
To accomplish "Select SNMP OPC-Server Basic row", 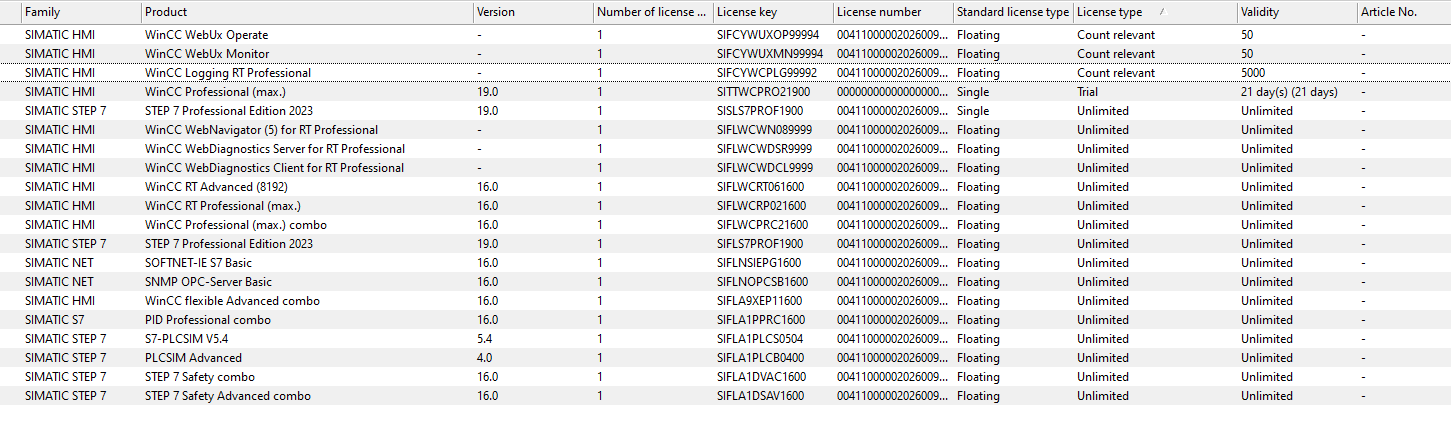I will click(725, 282).
